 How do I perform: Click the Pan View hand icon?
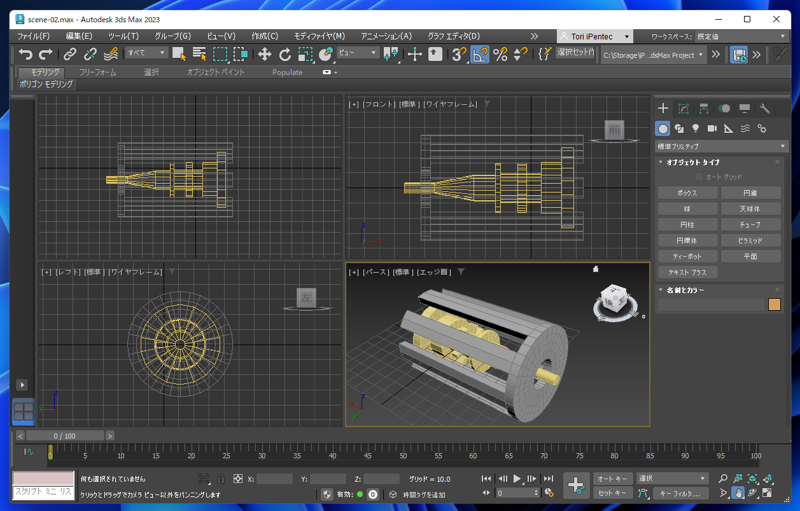[738, 493]
